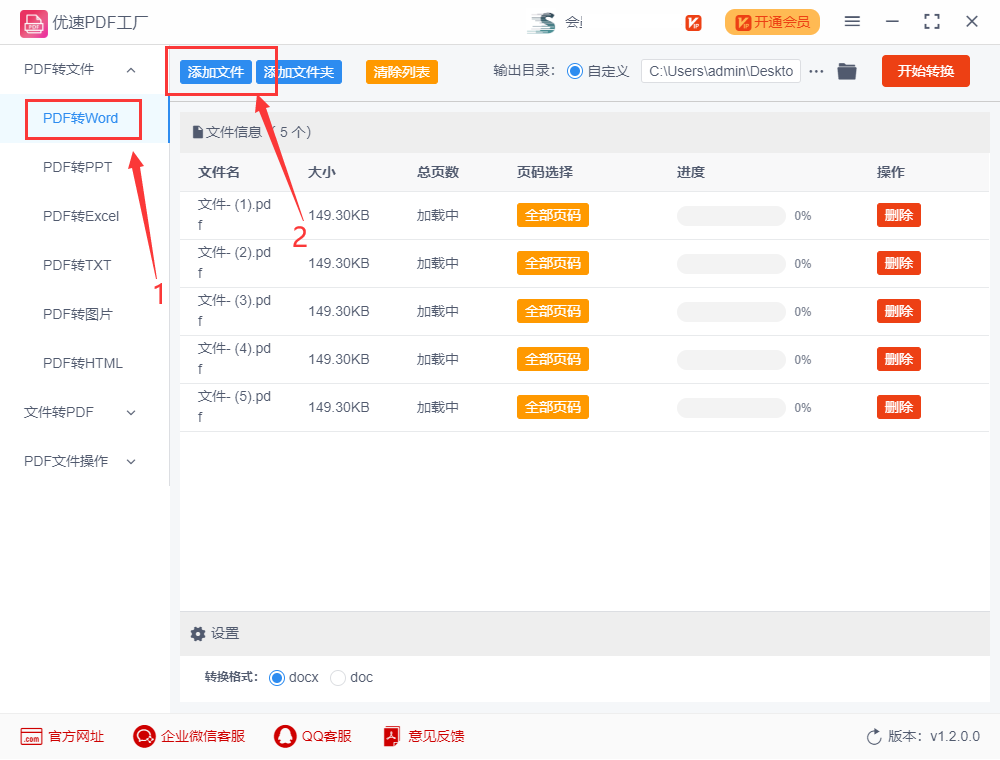Click 加载中 status of 文件- (5).pdf
This screenshot has height=760, width=1000.
tap(438, 407)
